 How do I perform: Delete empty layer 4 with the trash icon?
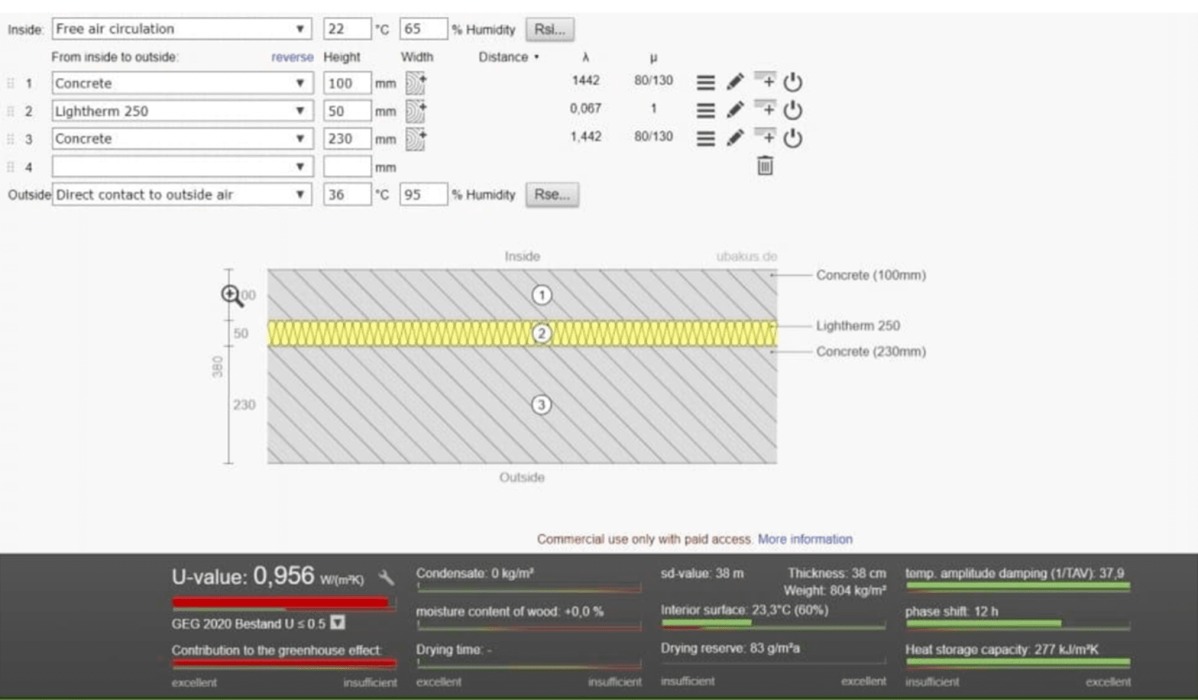tap(765, 167)
